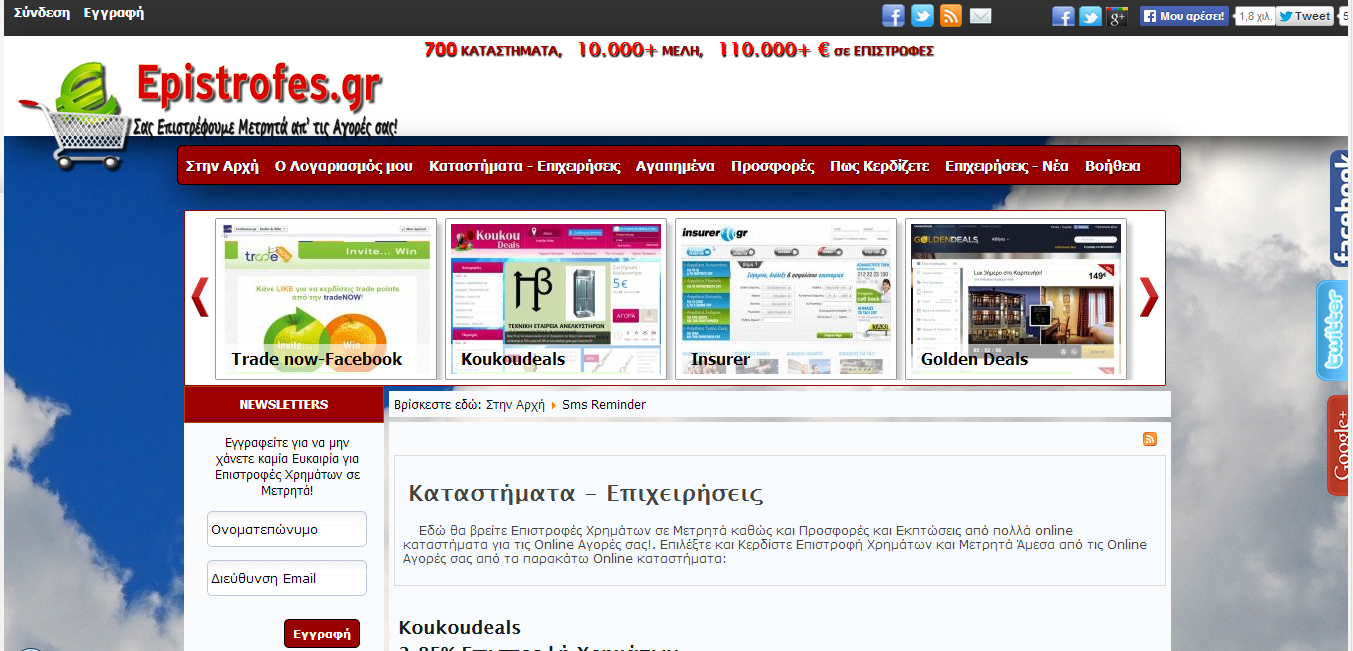Click into the 'Διεύθυνση Email' field
The height and width of the screenshot is (651, 1353).
click(287, 578)
